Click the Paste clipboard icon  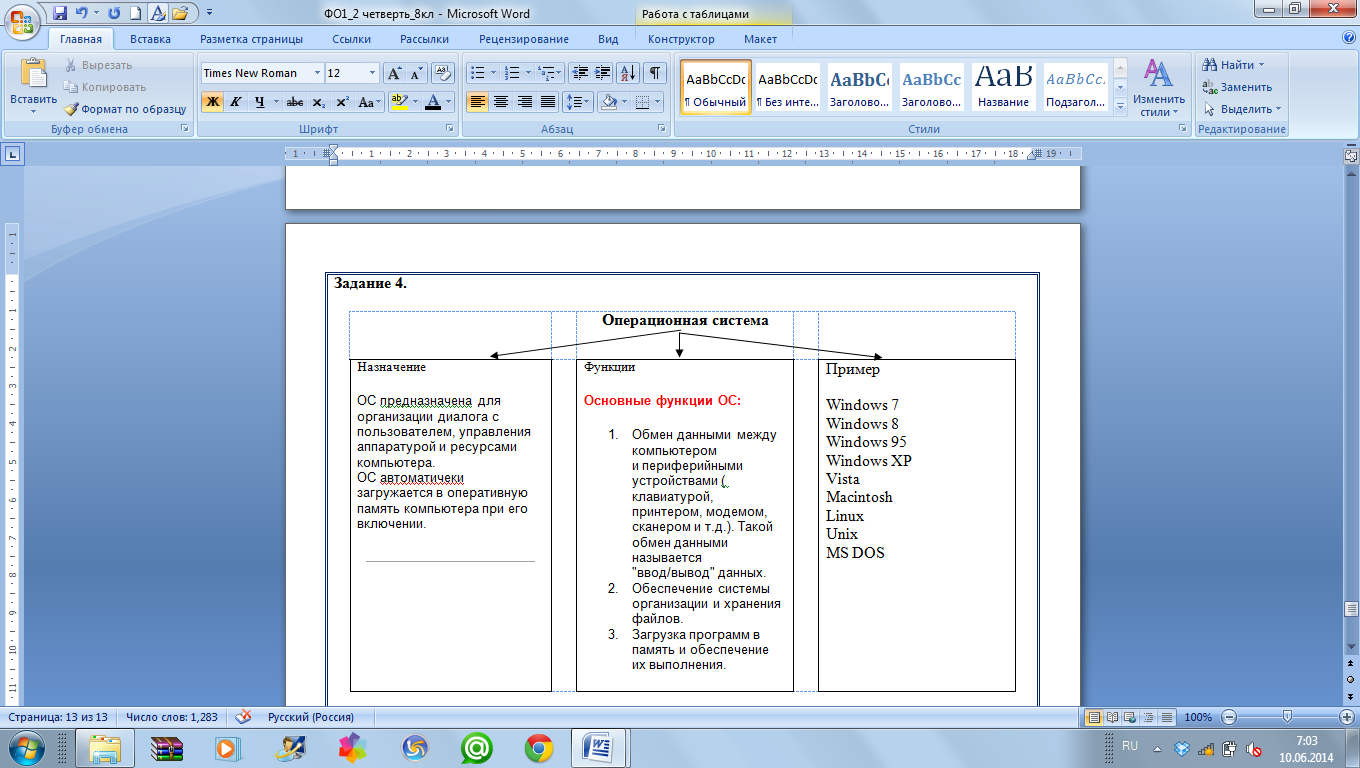coord(33,75)
